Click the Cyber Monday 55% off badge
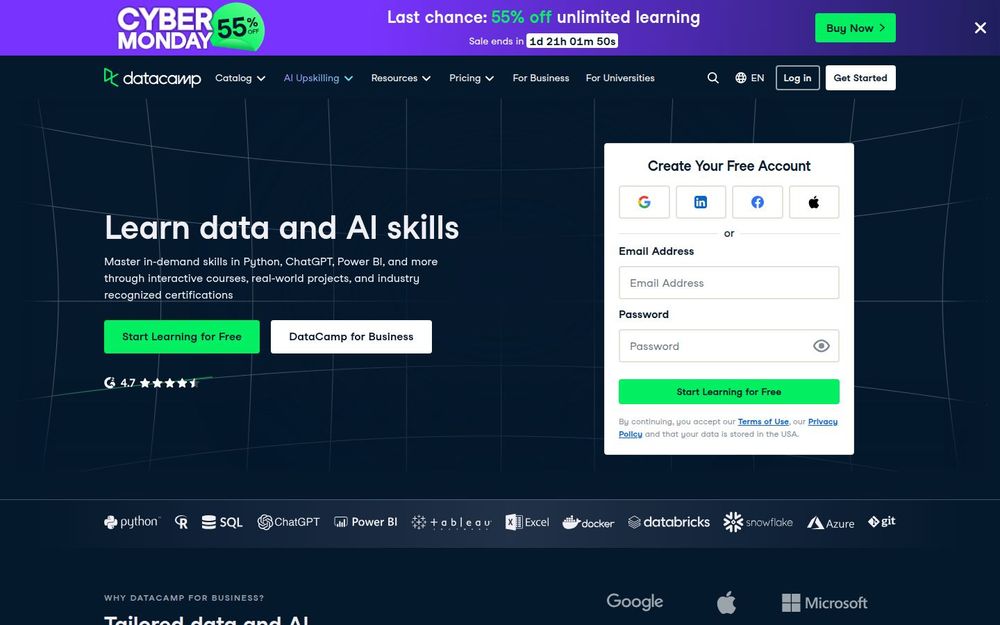The width and height of the screenshot is (1000, 625). (x=237, y=28)
